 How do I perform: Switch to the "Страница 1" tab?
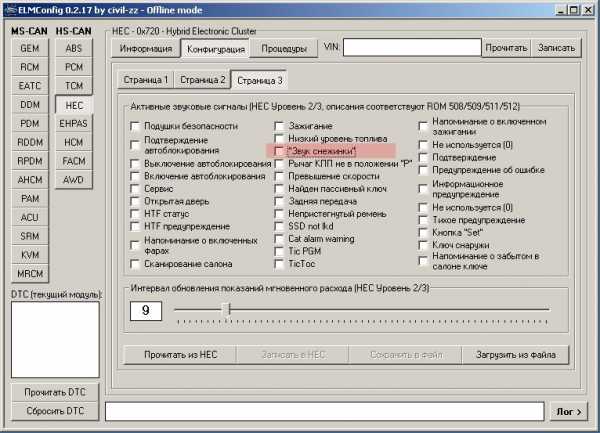(146, 80)
